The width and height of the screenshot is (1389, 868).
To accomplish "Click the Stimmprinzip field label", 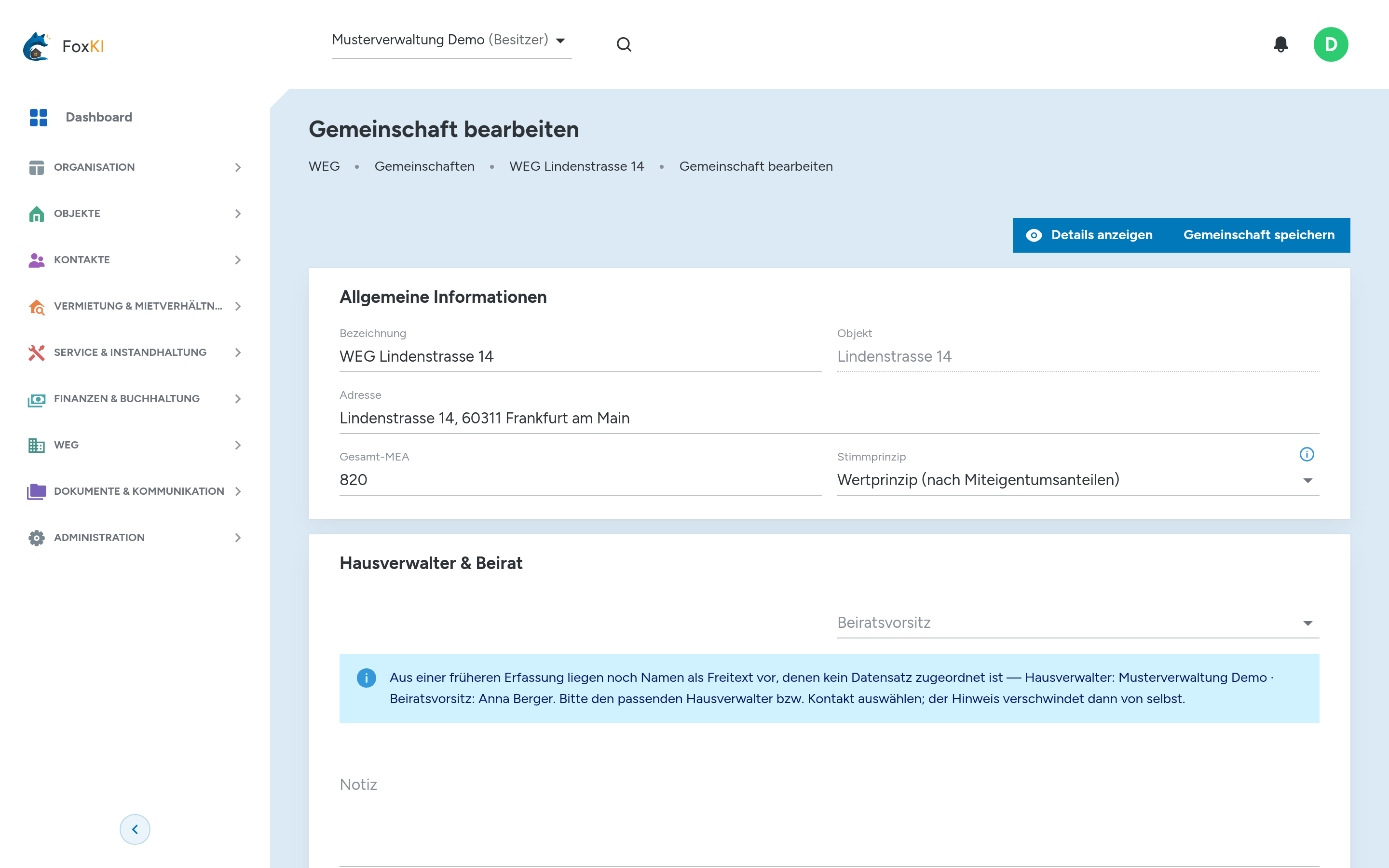I will (872, 457).
